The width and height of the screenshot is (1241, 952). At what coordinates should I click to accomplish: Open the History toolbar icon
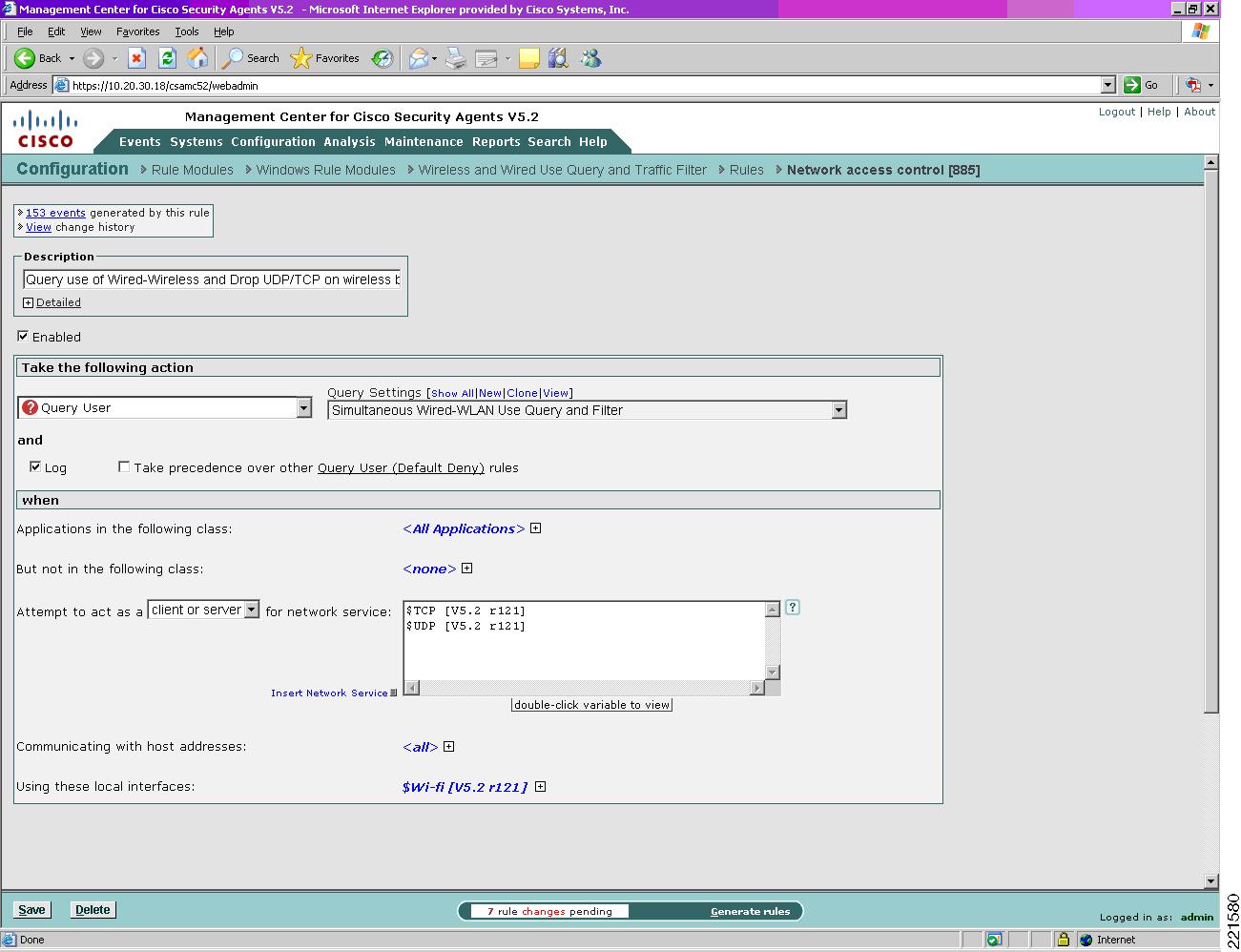[x=383, y=59]
